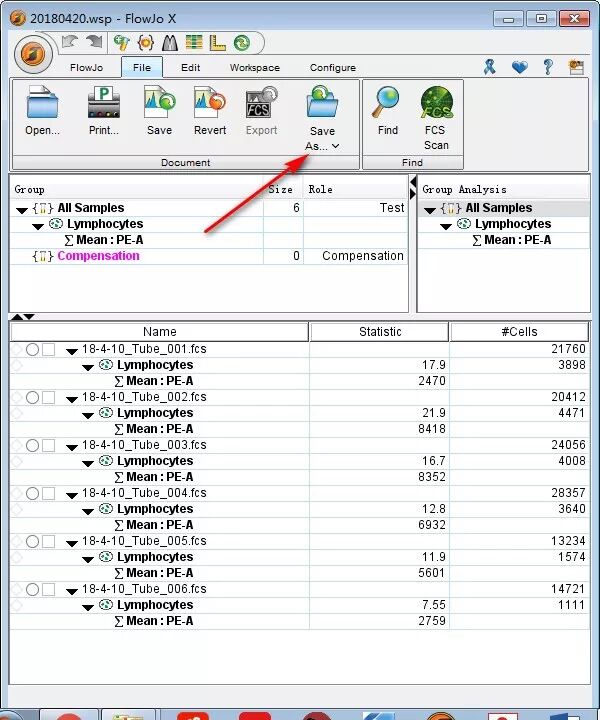Click the blue ribbon icon at top right
This screenshot has height=720, width=600.
(x=490, y=67)
